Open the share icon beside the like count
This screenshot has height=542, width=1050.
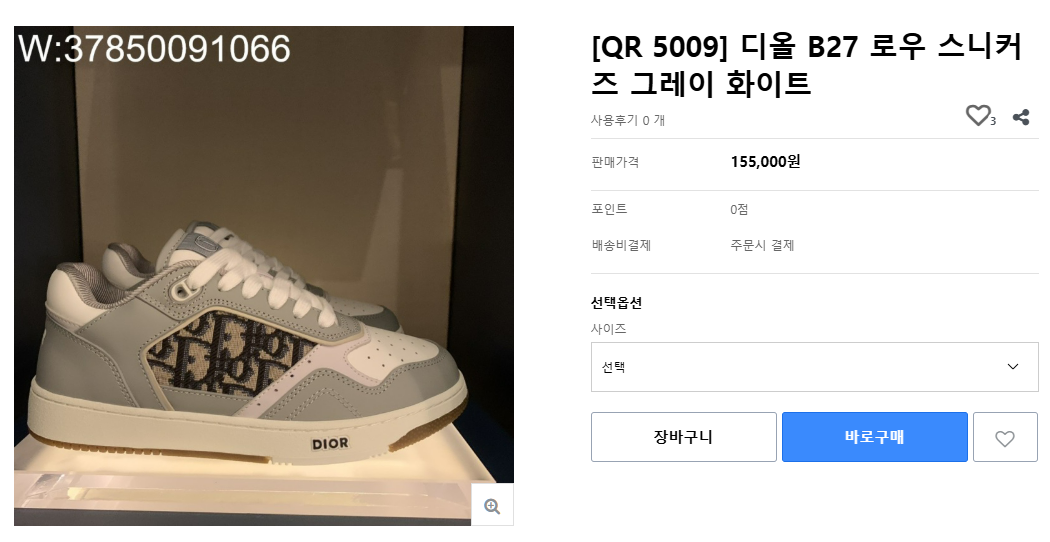click(1021, 117)
